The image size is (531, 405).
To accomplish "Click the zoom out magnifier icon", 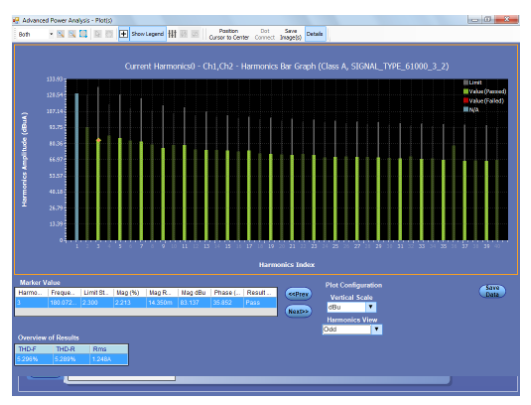I will coord(72,34).
